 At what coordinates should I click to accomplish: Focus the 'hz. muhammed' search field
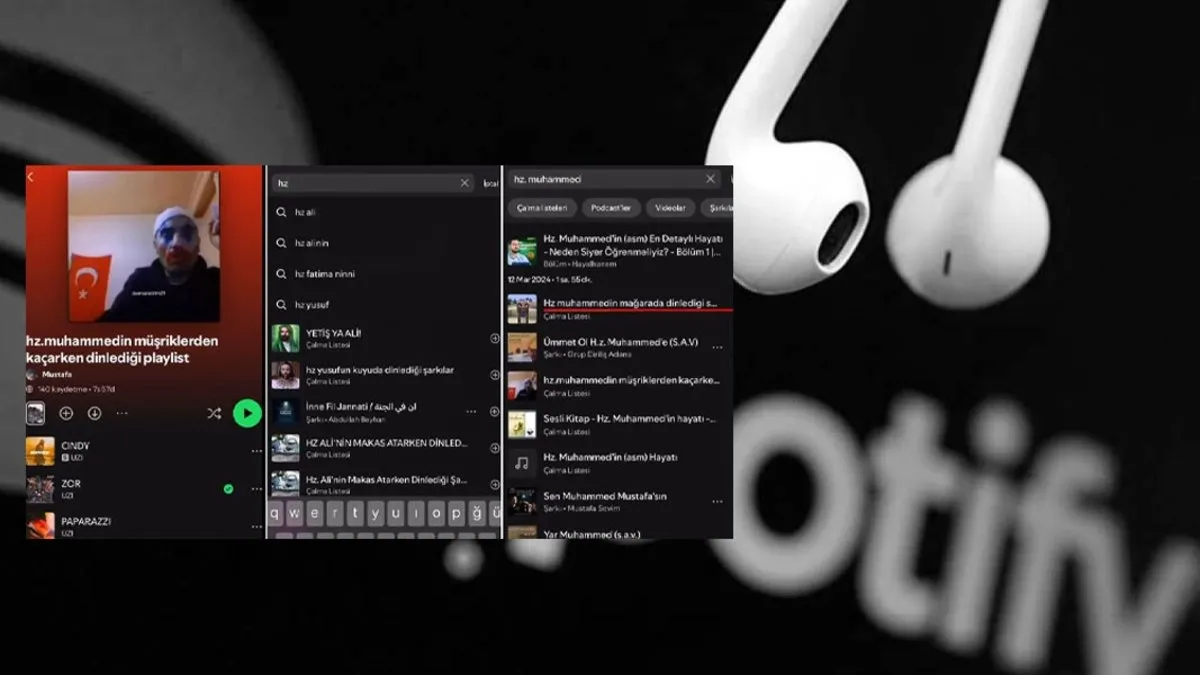[x=612, y=179]
